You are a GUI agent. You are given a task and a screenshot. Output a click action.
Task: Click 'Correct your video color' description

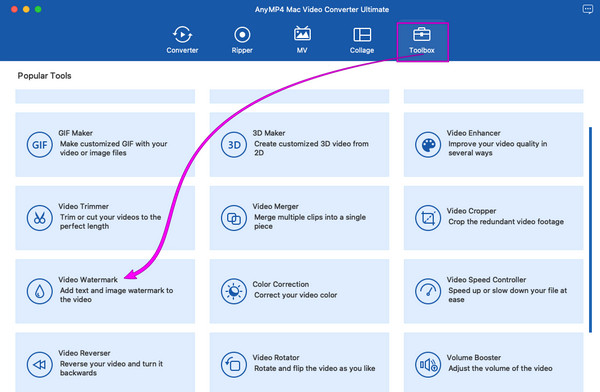click(x=296, y=295)
